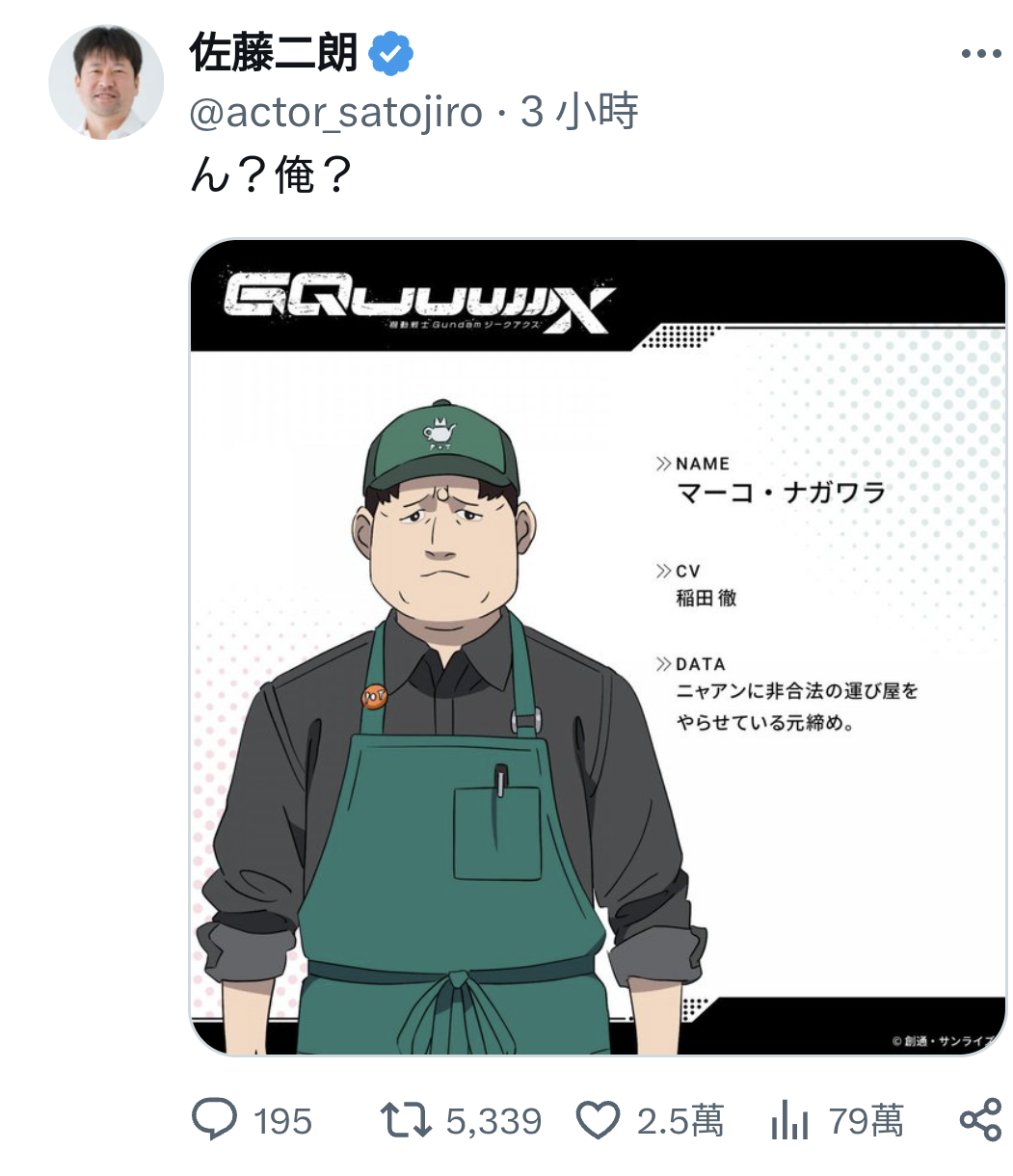Open the three-dot more options menu

point(981,54)
